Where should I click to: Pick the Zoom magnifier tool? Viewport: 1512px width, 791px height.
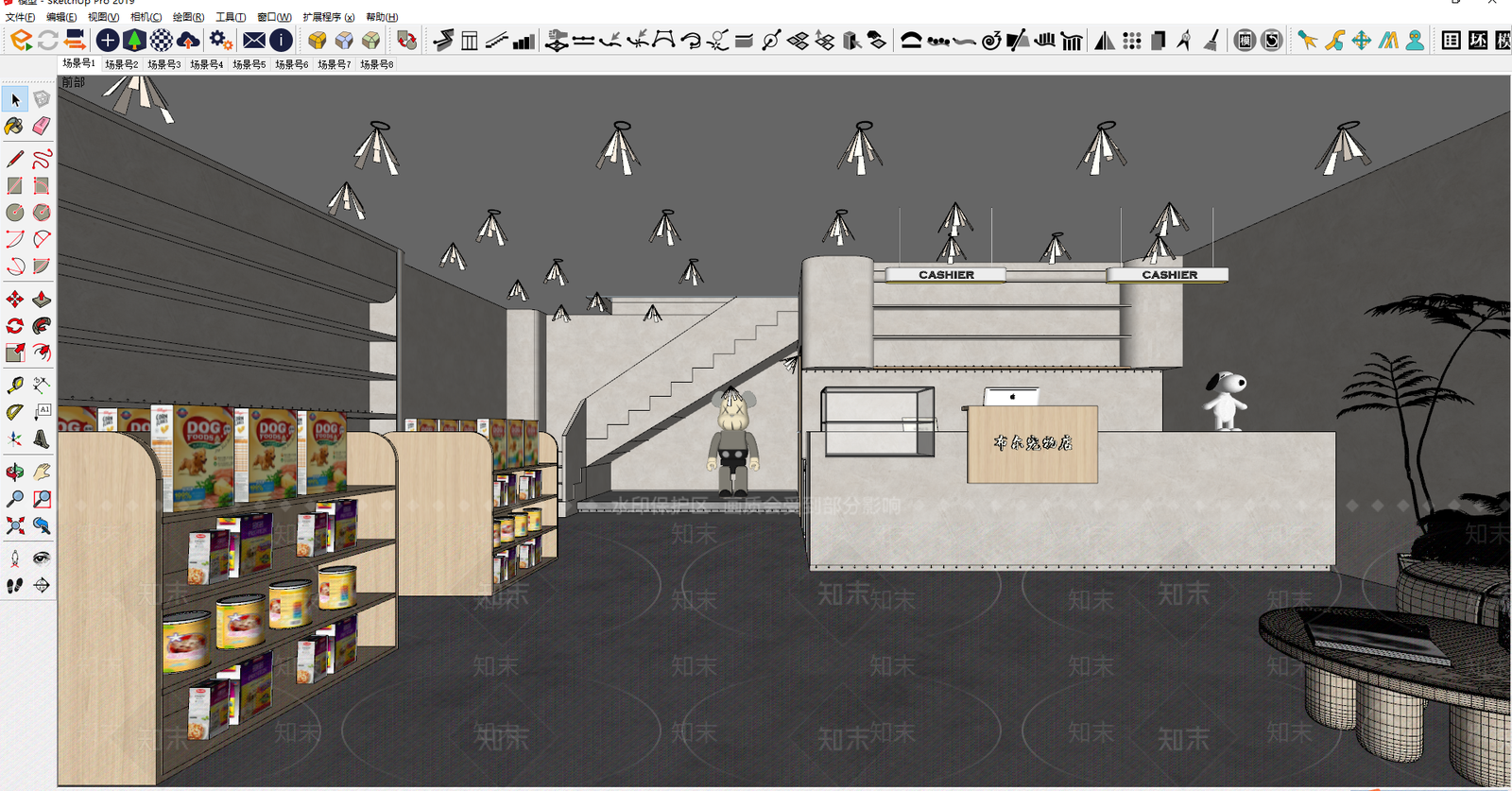15,499
